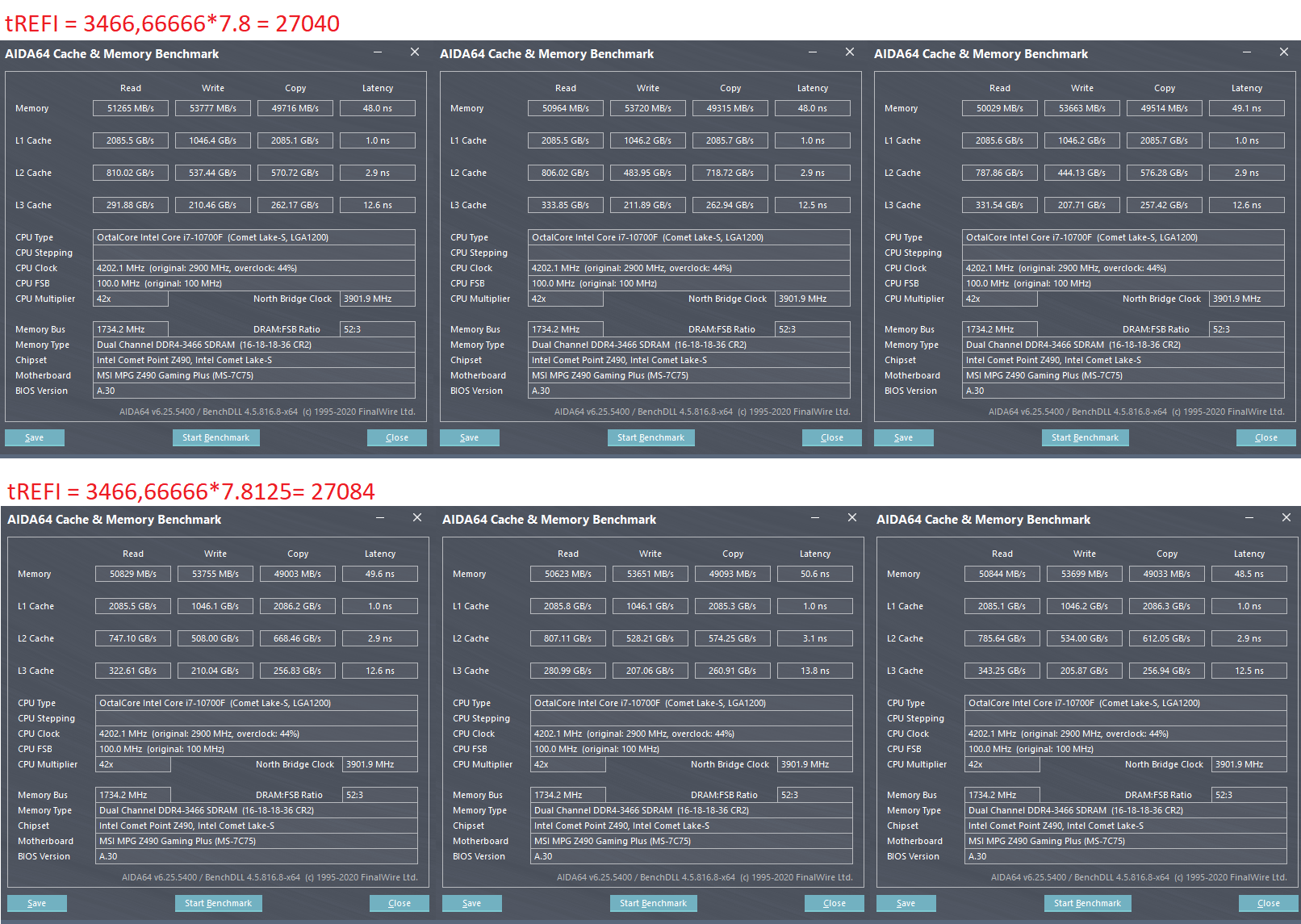Click X icon on the 50844 MB/s read window
The width and height of the screenshot is (1301, 924).
click(x=1286, y=517)
